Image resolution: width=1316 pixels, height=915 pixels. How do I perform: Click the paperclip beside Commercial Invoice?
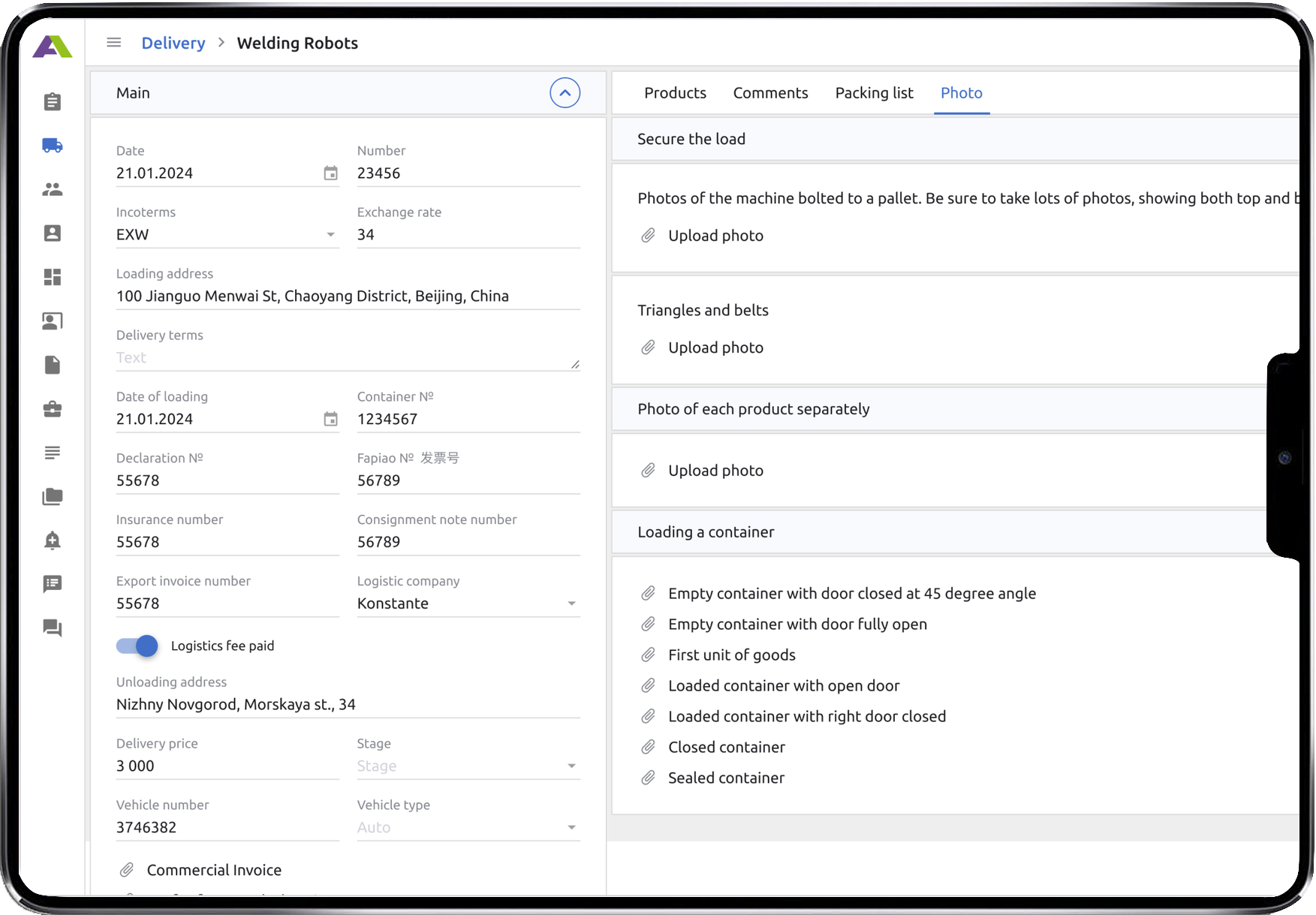point(127,870)
